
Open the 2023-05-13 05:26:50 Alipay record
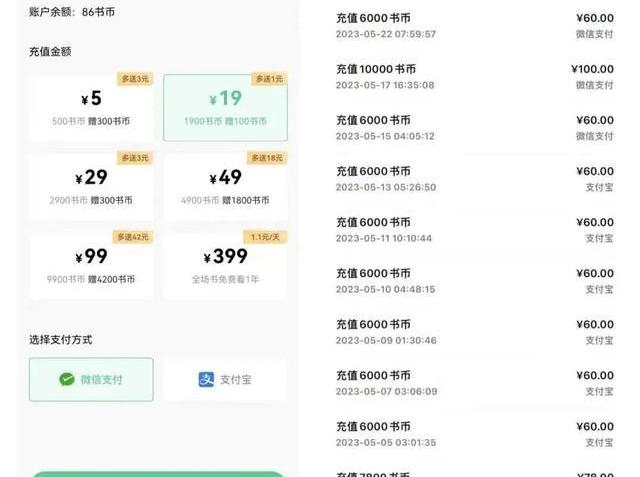click(x=474, y=179)
